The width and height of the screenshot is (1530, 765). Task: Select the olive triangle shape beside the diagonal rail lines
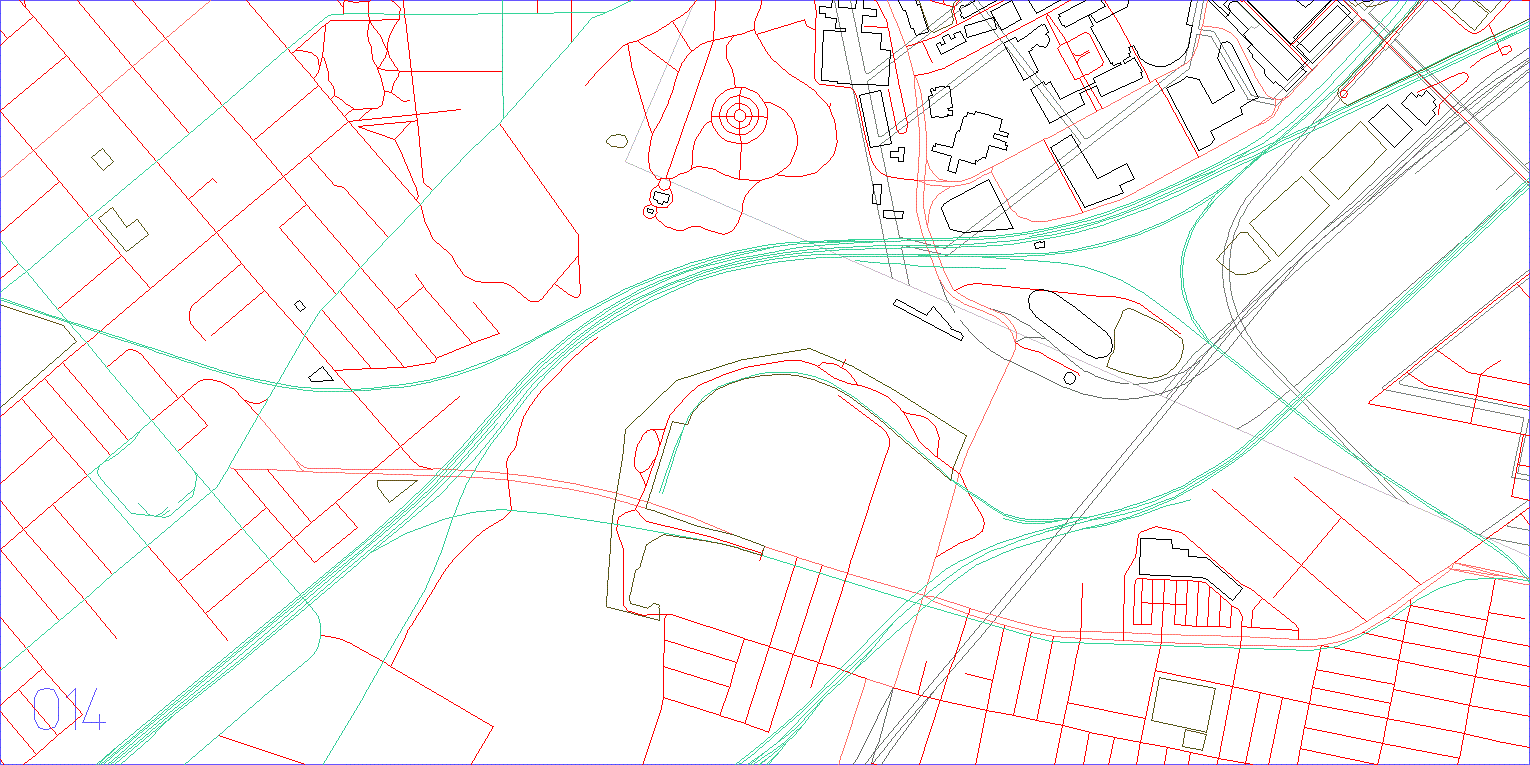pos(396,489)
